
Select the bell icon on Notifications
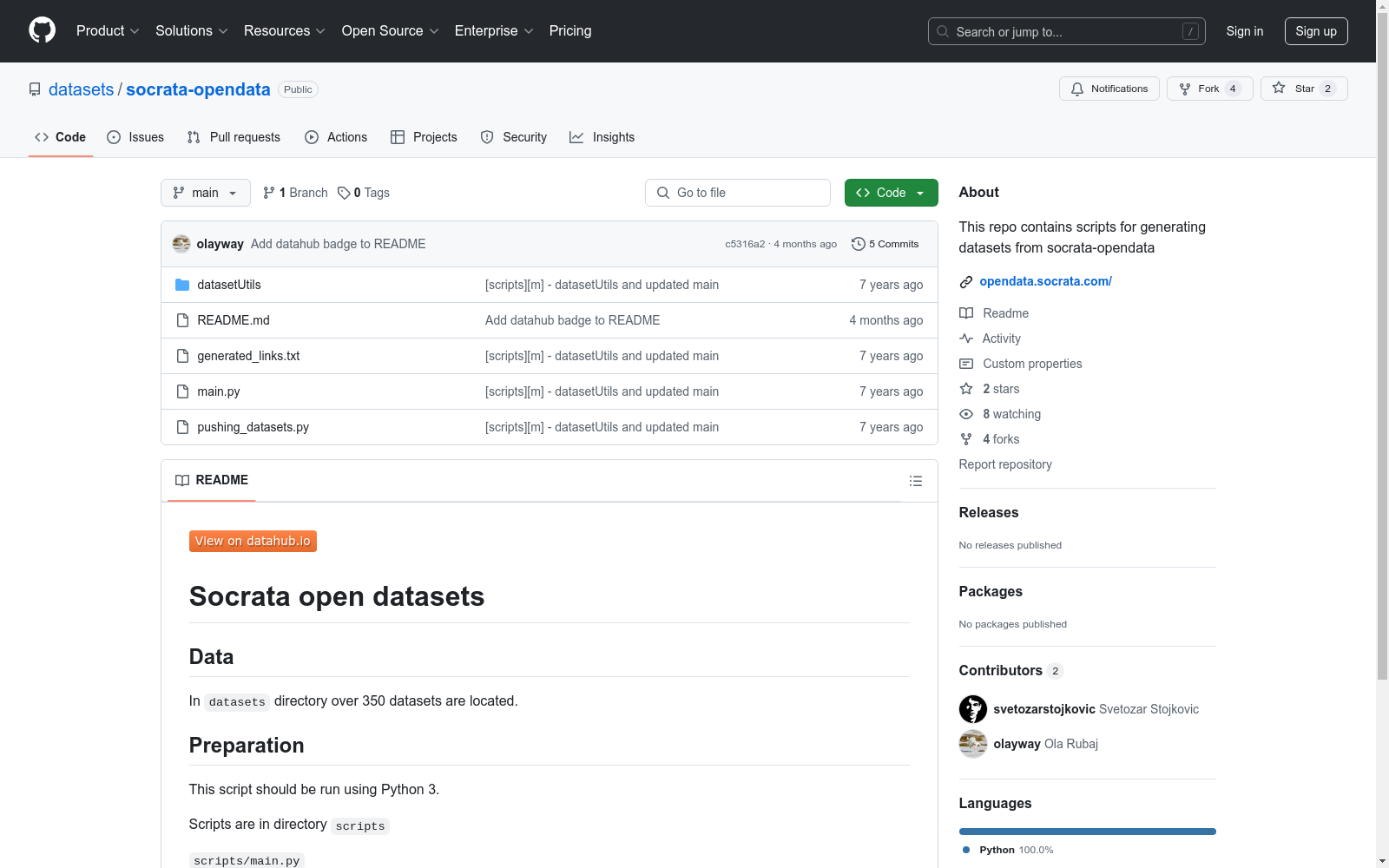1077,89
